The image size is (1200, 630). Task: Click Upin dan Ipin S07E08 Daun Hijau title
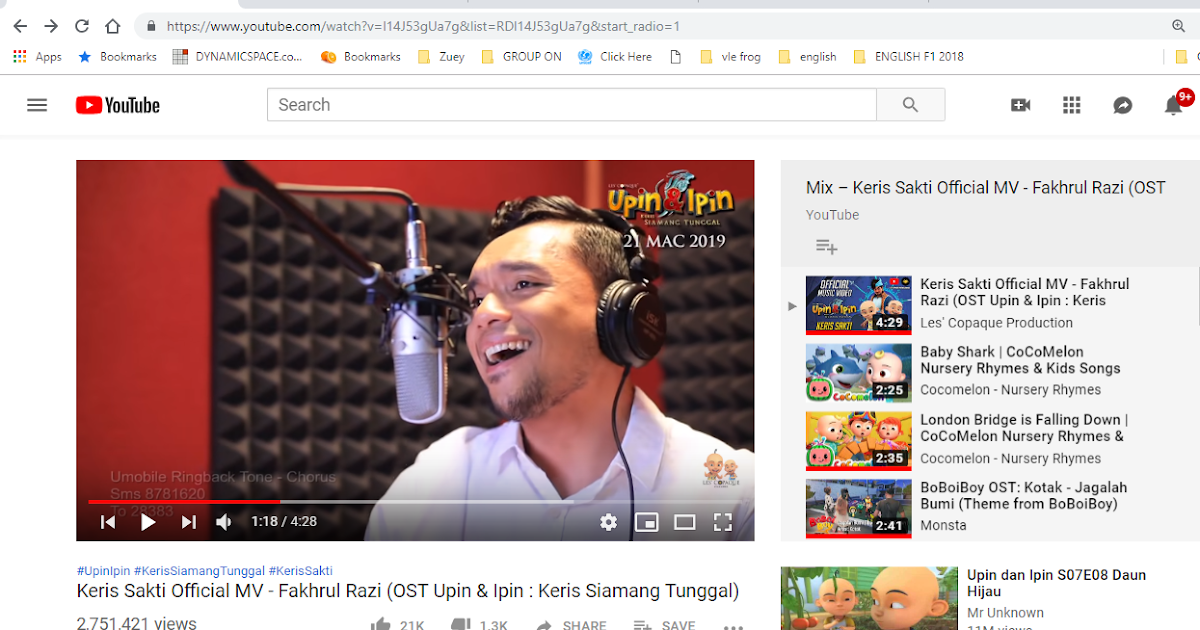1056,583
